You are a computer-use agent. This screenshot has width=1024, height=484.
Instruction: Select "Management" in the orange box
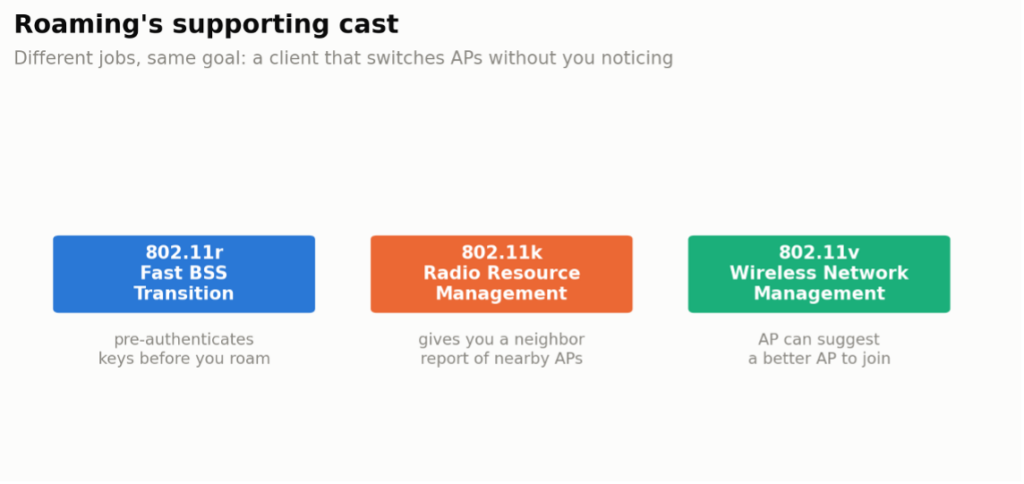502,294
